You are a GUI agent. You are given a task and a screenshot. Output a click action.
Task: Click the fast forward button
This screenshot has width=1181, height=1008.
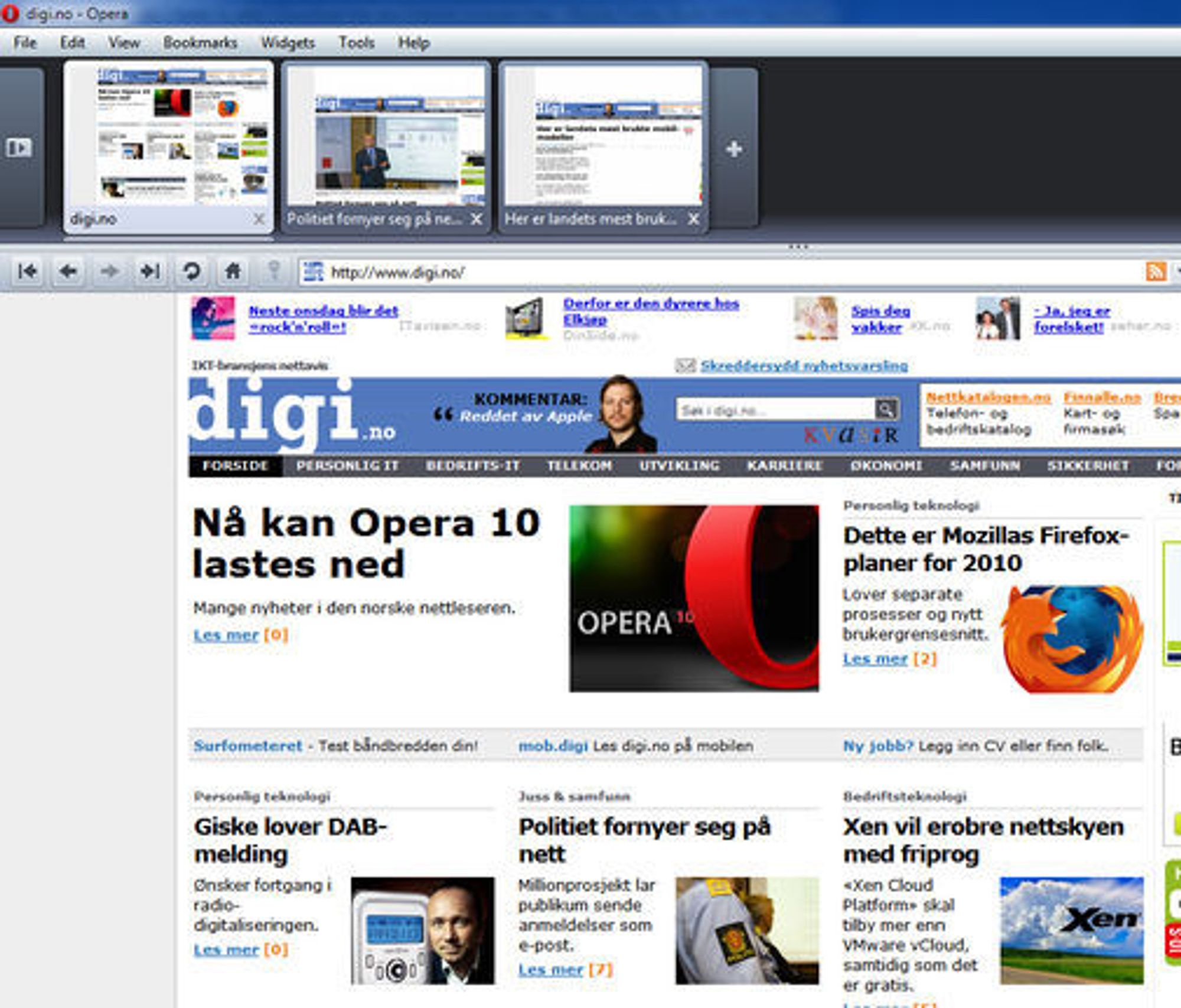click(x=150, y=271)
